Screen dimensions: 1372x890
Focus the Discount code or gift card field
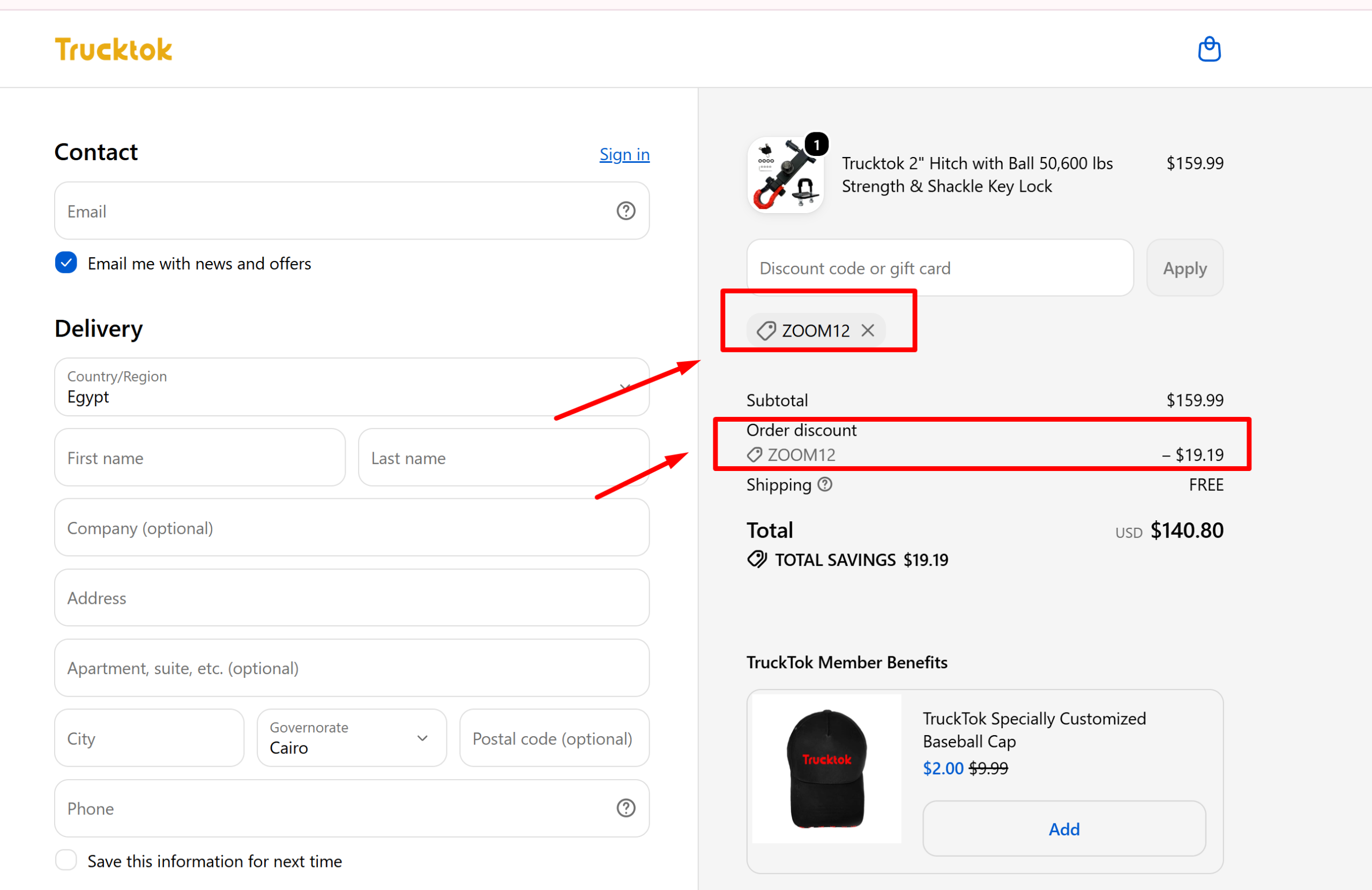[x=940, y=268]
